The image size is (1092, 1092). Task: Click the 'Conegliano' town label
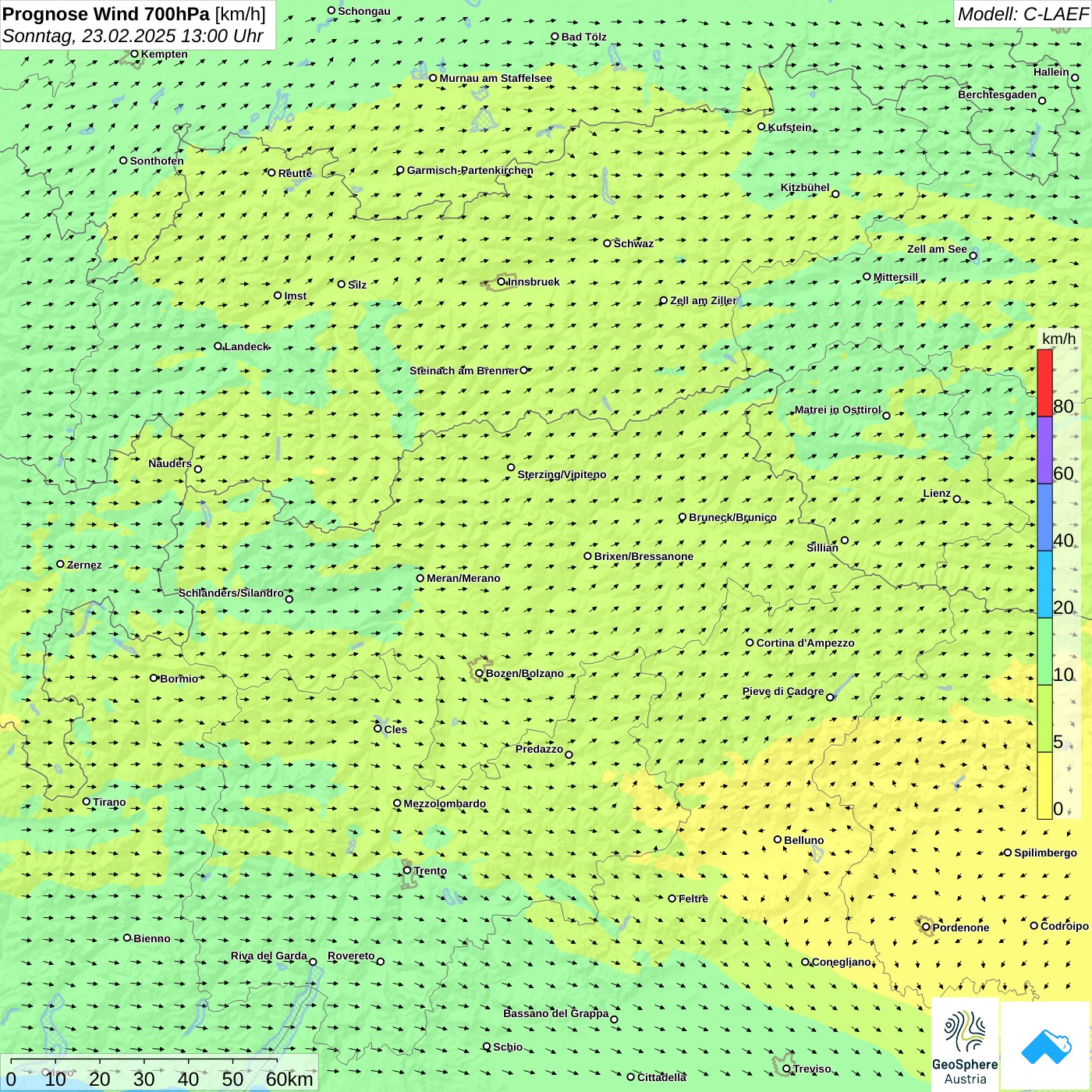(x=841, y=962)
